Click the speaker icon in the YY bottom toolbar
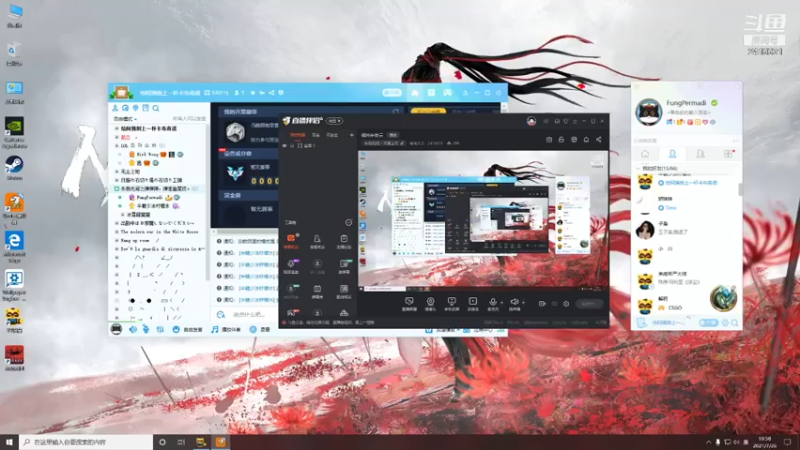The width and height of the screenshot is (800, 450). coord(133,330)
